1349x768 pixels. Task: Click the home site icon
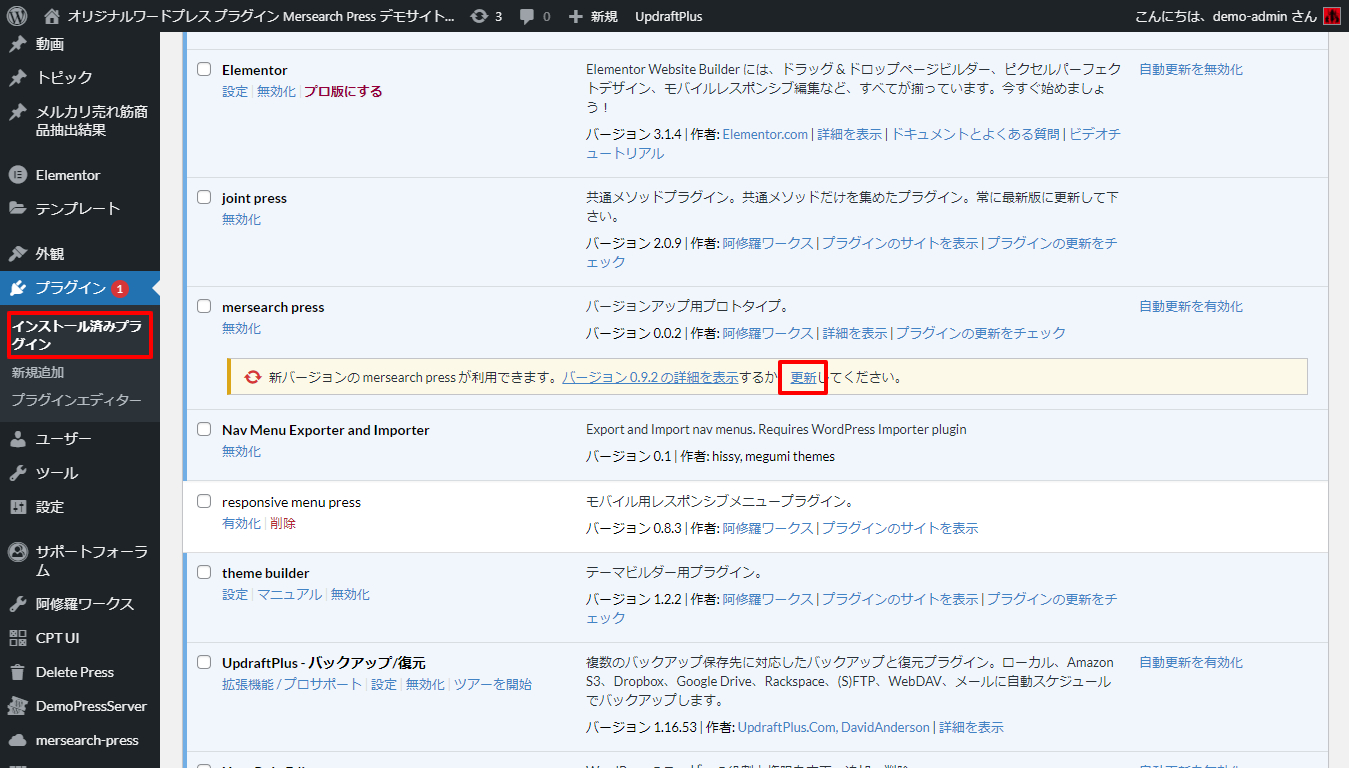52,16
